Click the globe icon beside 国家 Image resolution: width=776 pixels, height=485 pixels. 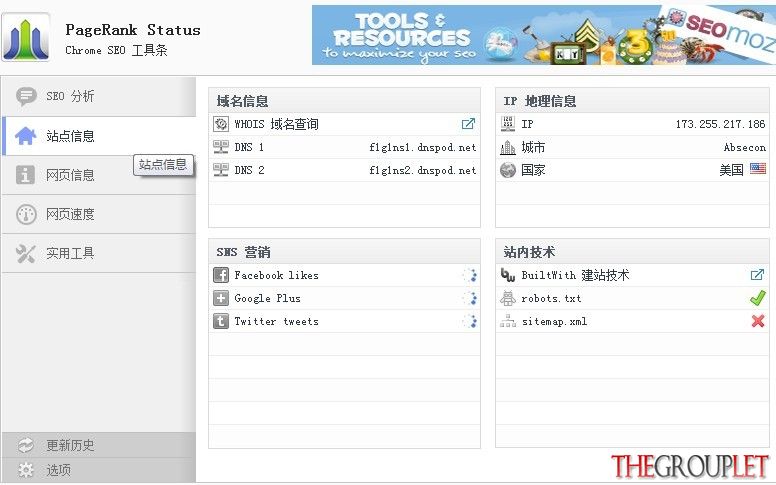508,170
